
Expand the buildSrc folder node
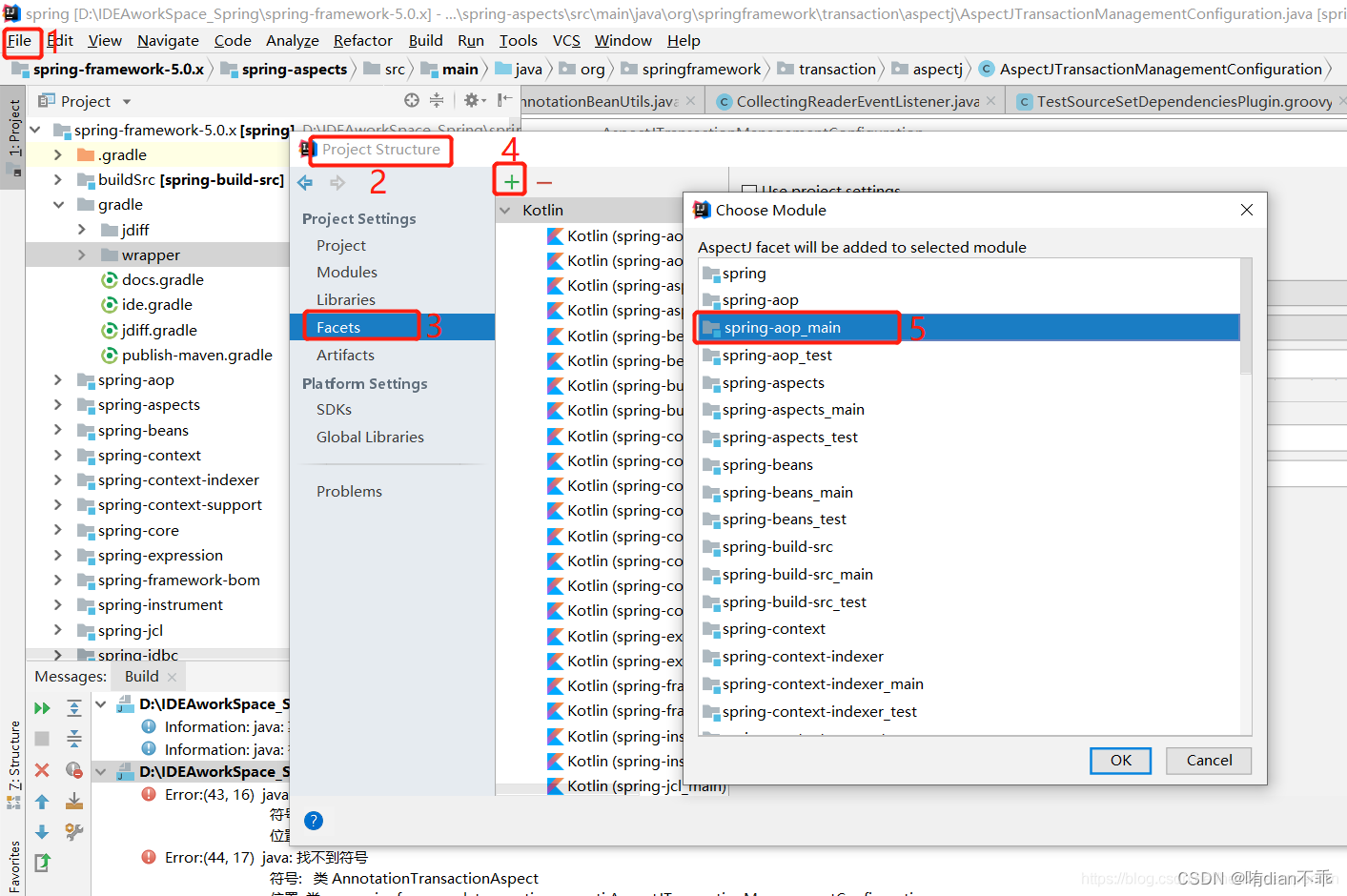tap(58, 179)
